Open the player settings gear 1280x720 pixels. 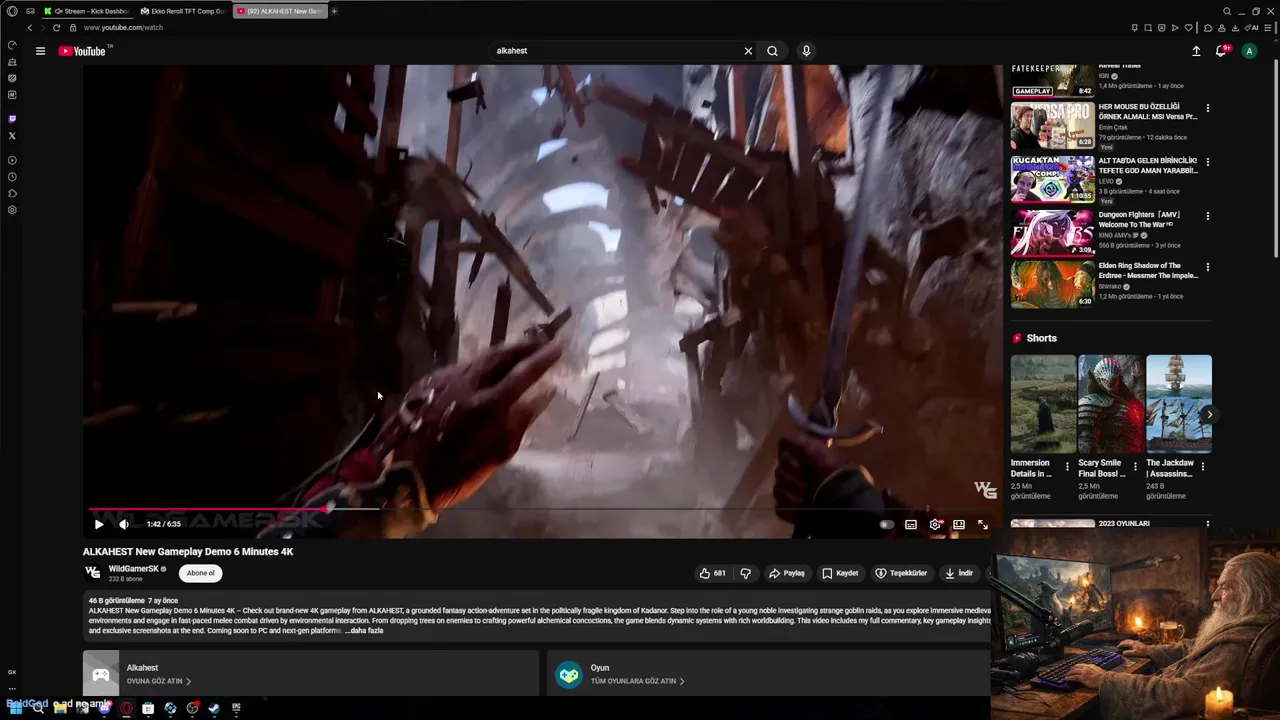point(935,524)
